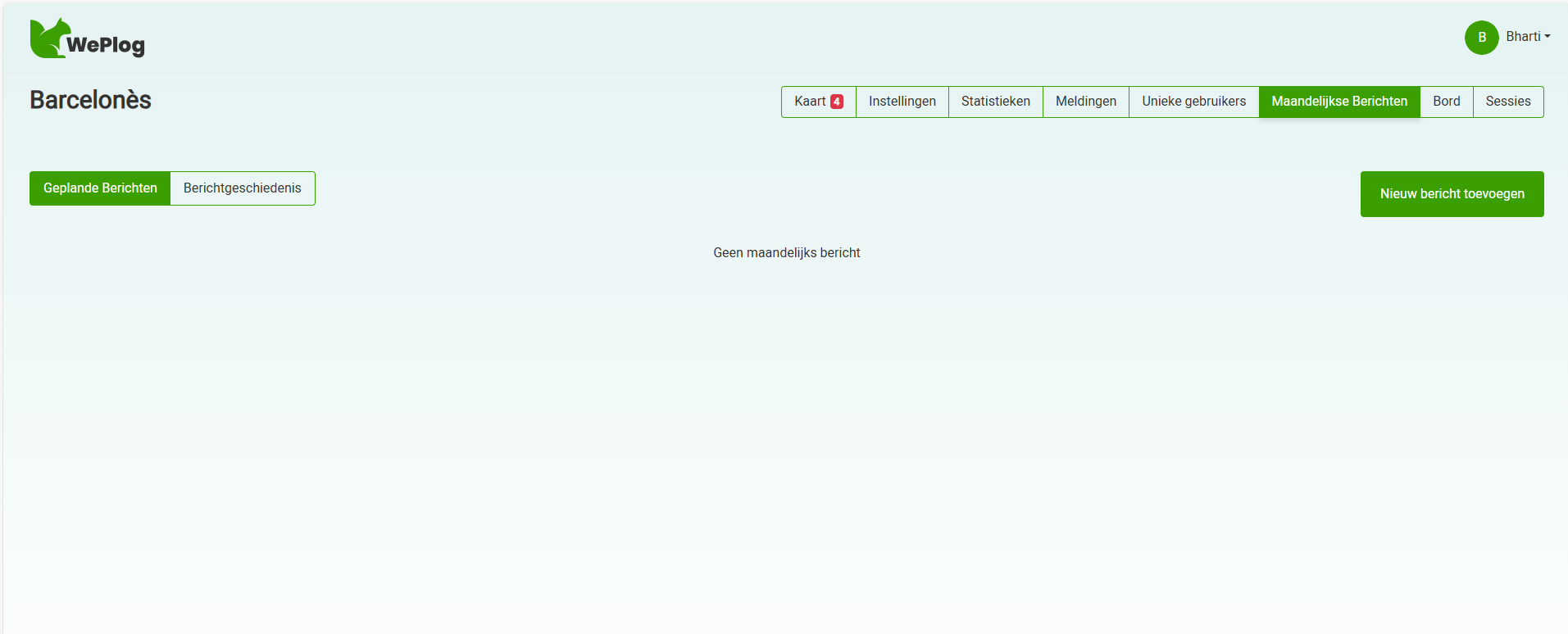Click the WePlog wordmark text
Image resolution: width=1568 pixels, height=634 pixels.
coord(106,45)
